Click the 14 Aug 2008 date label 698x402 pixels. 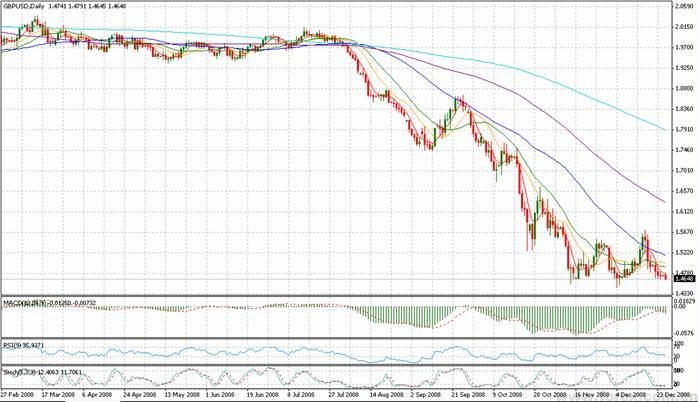pyautogui.click(x=386, y=395)
